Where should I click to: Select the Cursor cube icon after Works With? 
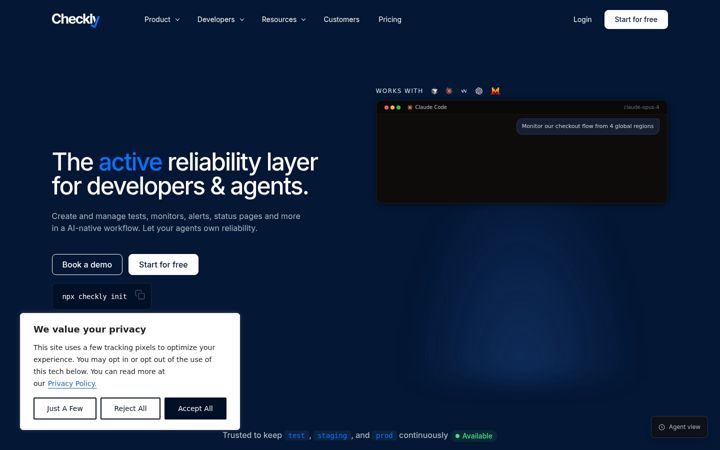coord(434,91)
